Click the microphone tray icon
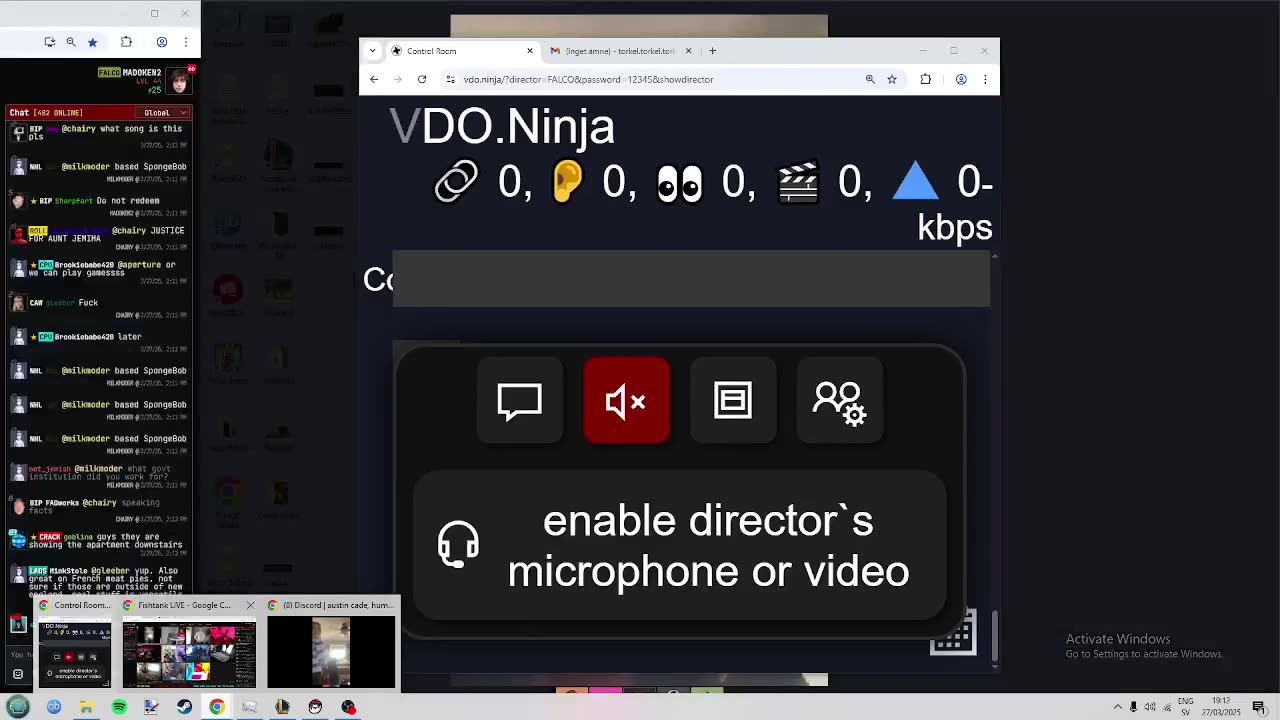This screenshot has width=1280, height=720. 1133,707
